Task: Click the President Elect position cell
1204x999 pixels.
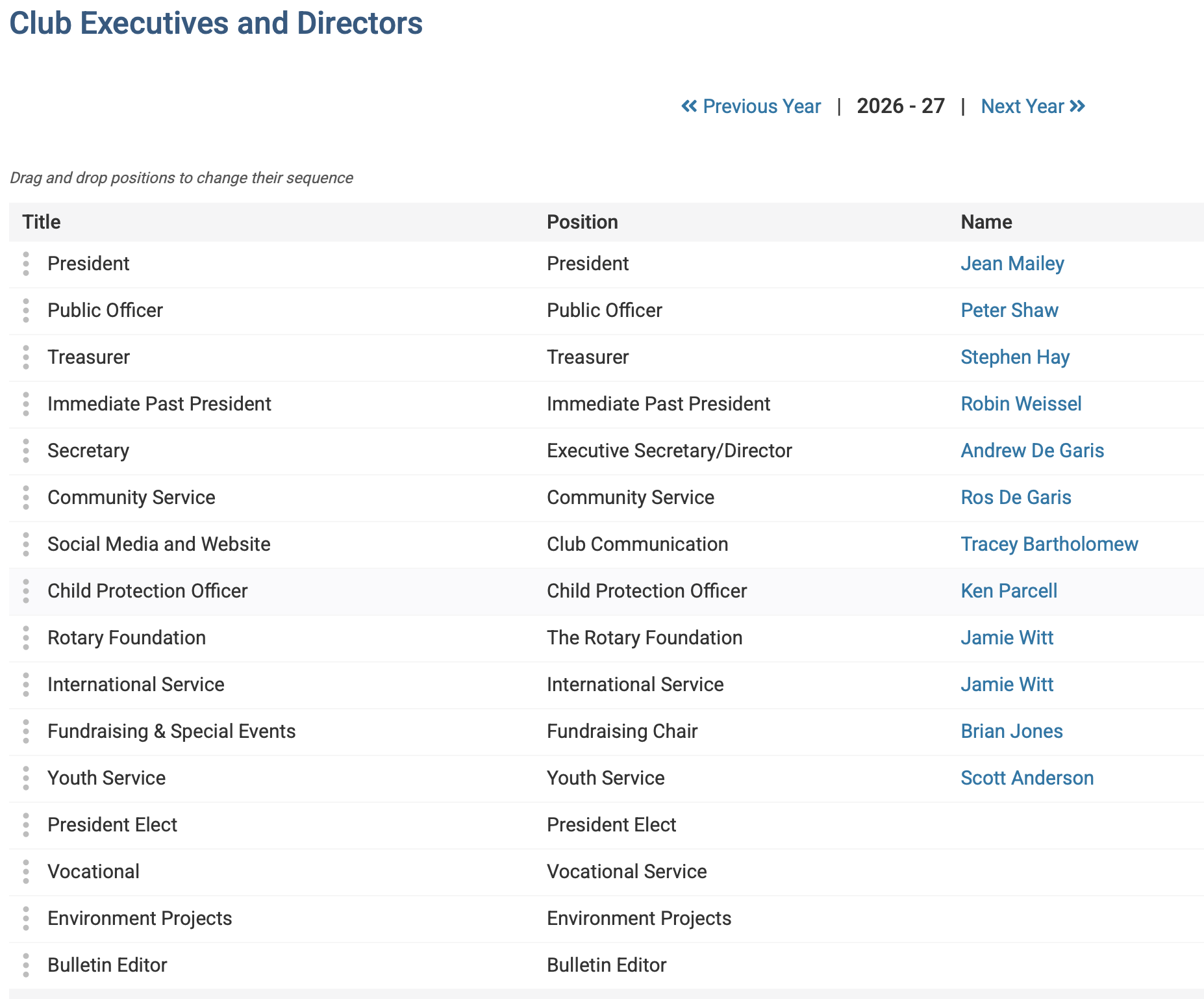Action: (612, 825)
